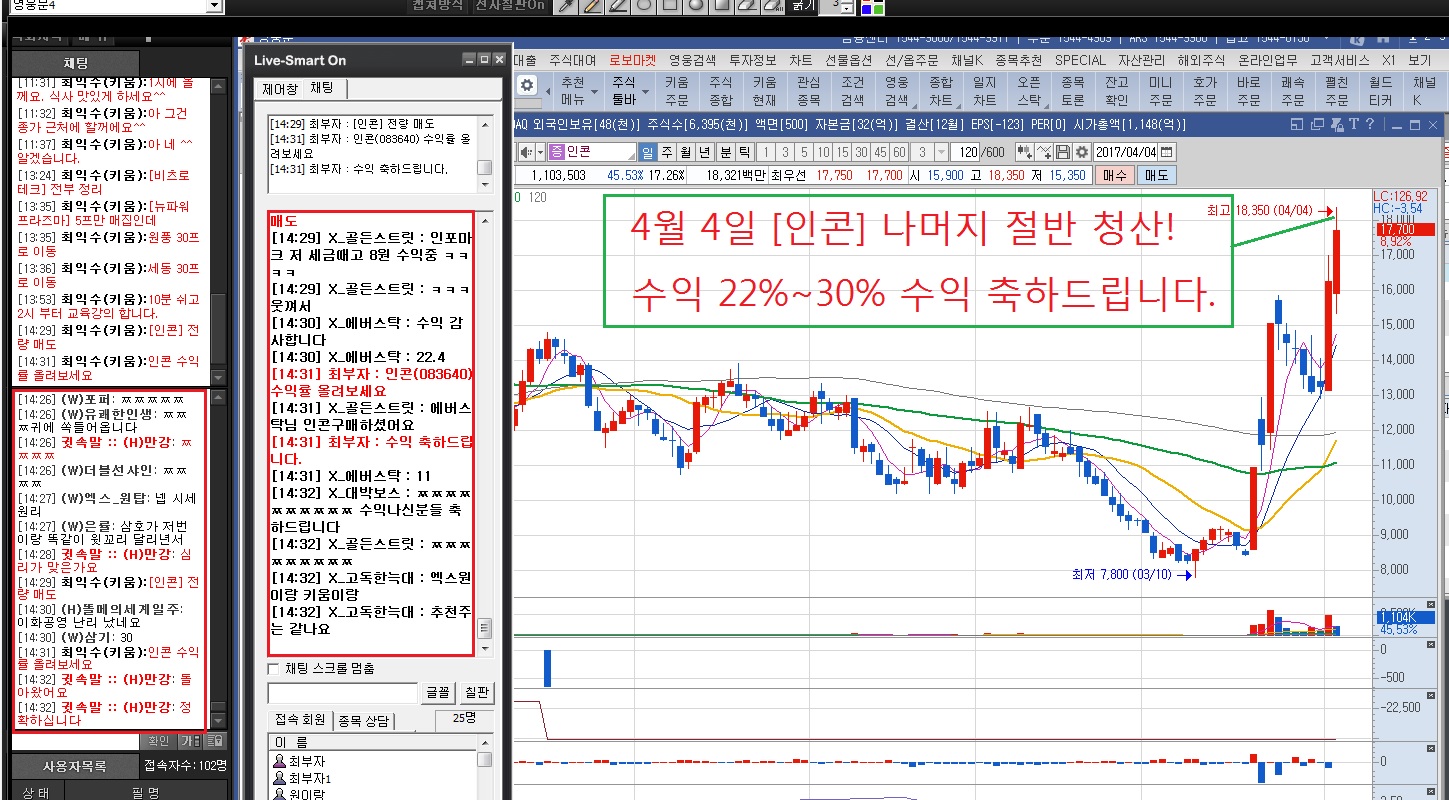Click the chart save floppy disk icon
1449x800 pixels.
coord(1063,152)
